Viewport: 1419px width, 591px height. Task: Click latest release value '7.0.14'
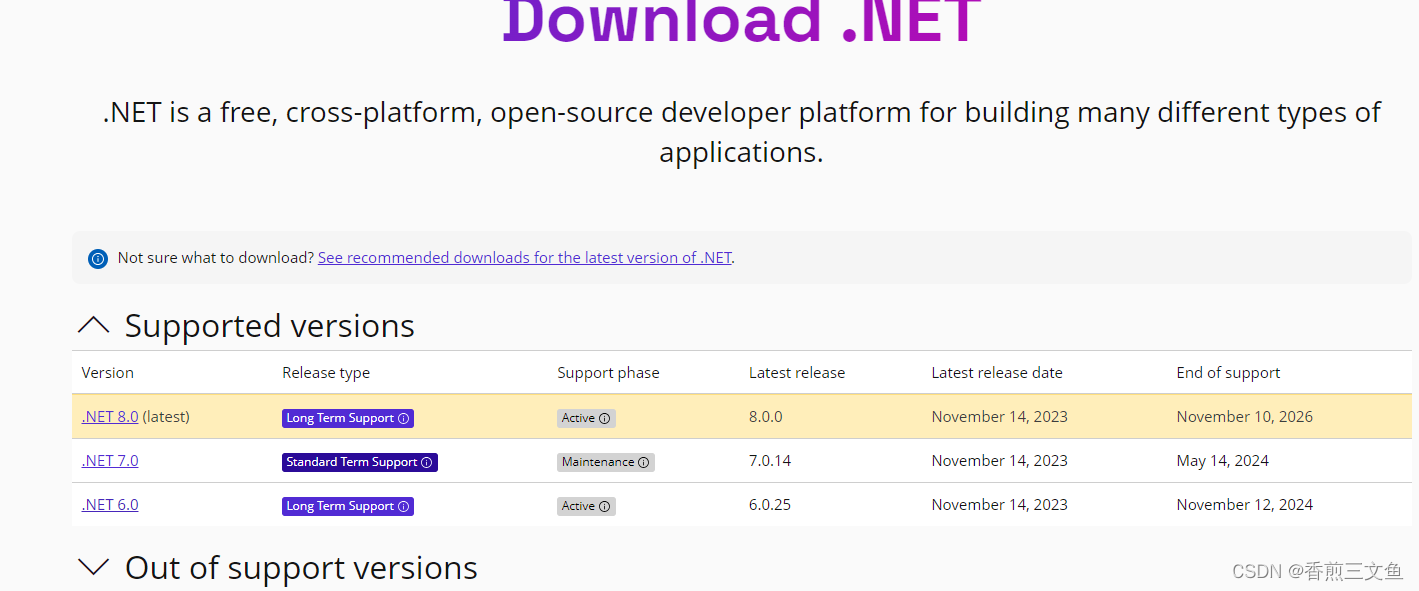coord(770,460)
